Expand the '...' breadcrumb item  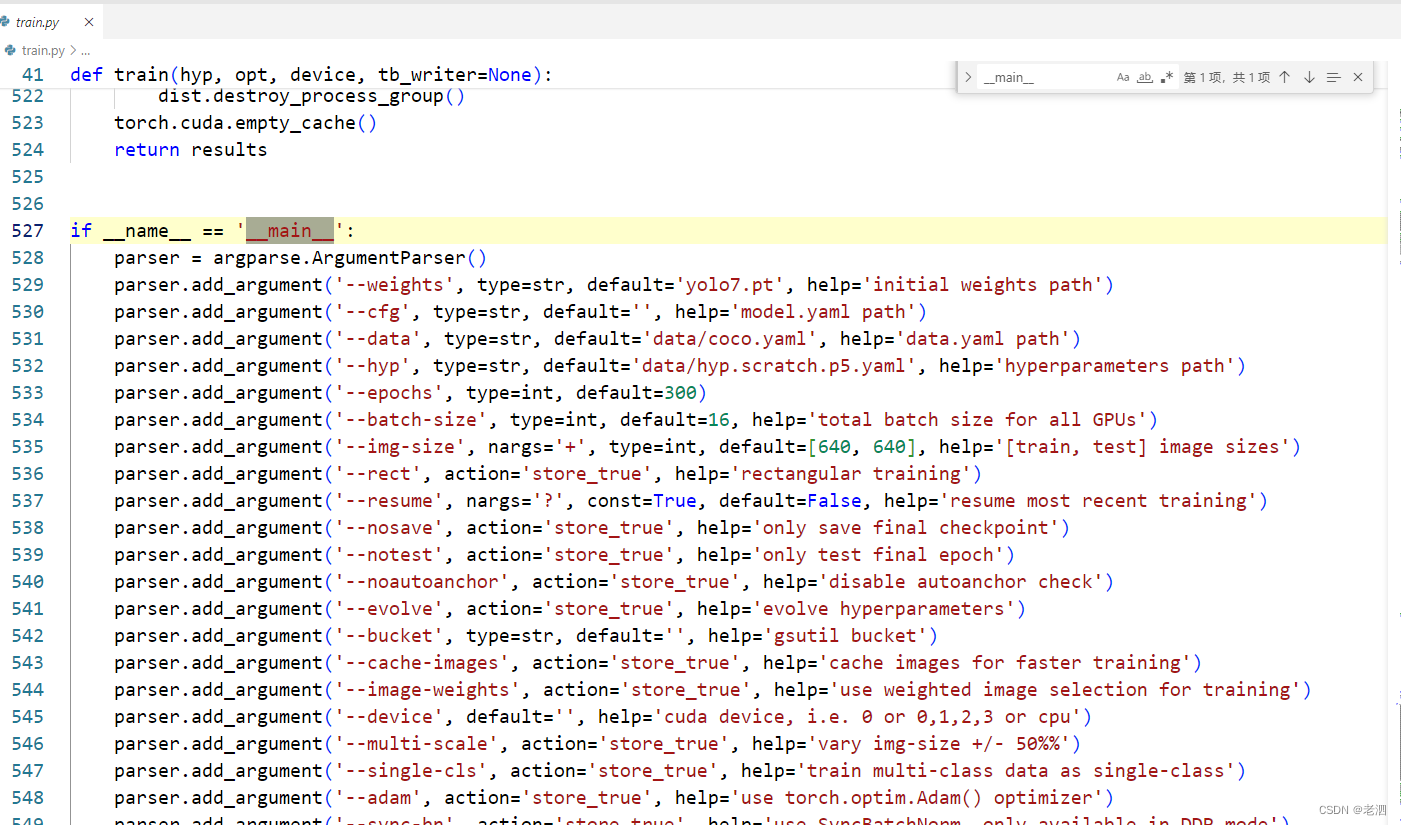[x=85, y=50]
